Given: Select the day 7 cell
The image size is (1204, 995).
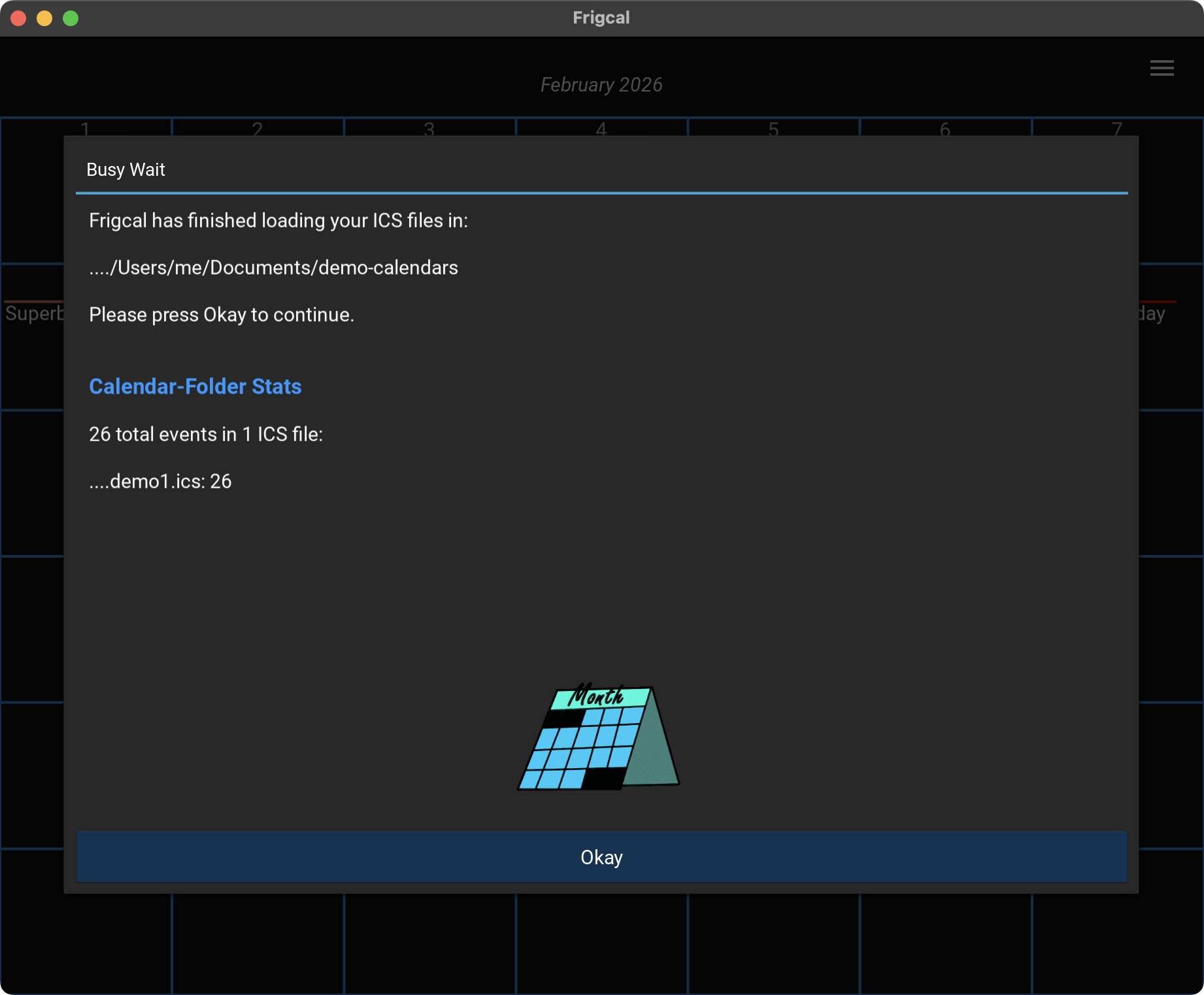Looking at the screenshot, I should (1117, 128).
